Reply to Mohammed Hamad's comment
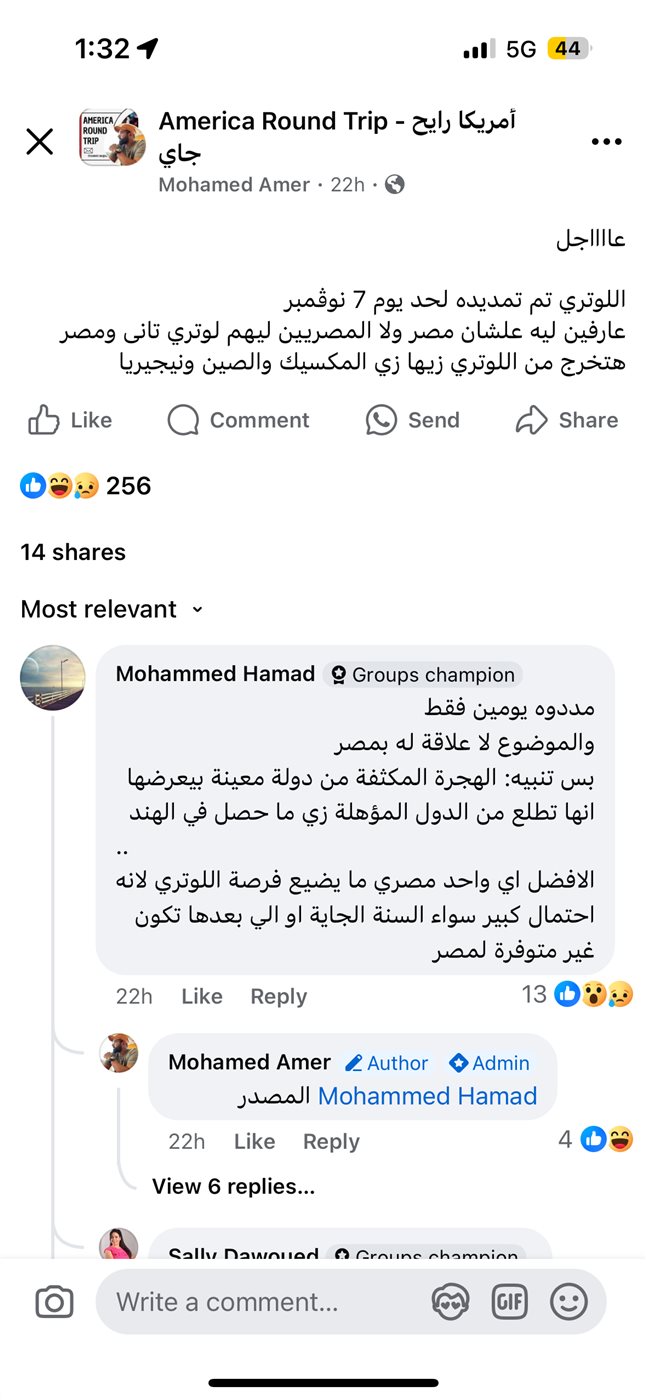 278,996
